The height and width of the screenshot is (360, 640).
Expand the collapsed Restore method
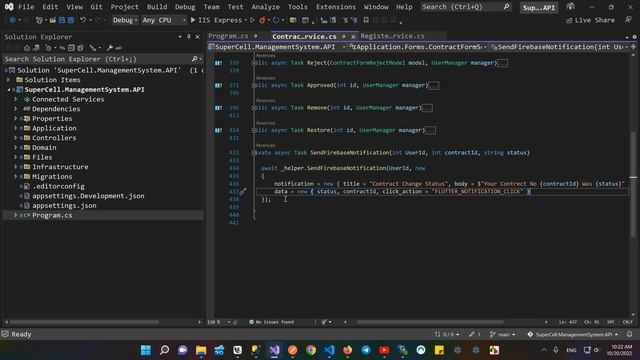tap(254, 130)
